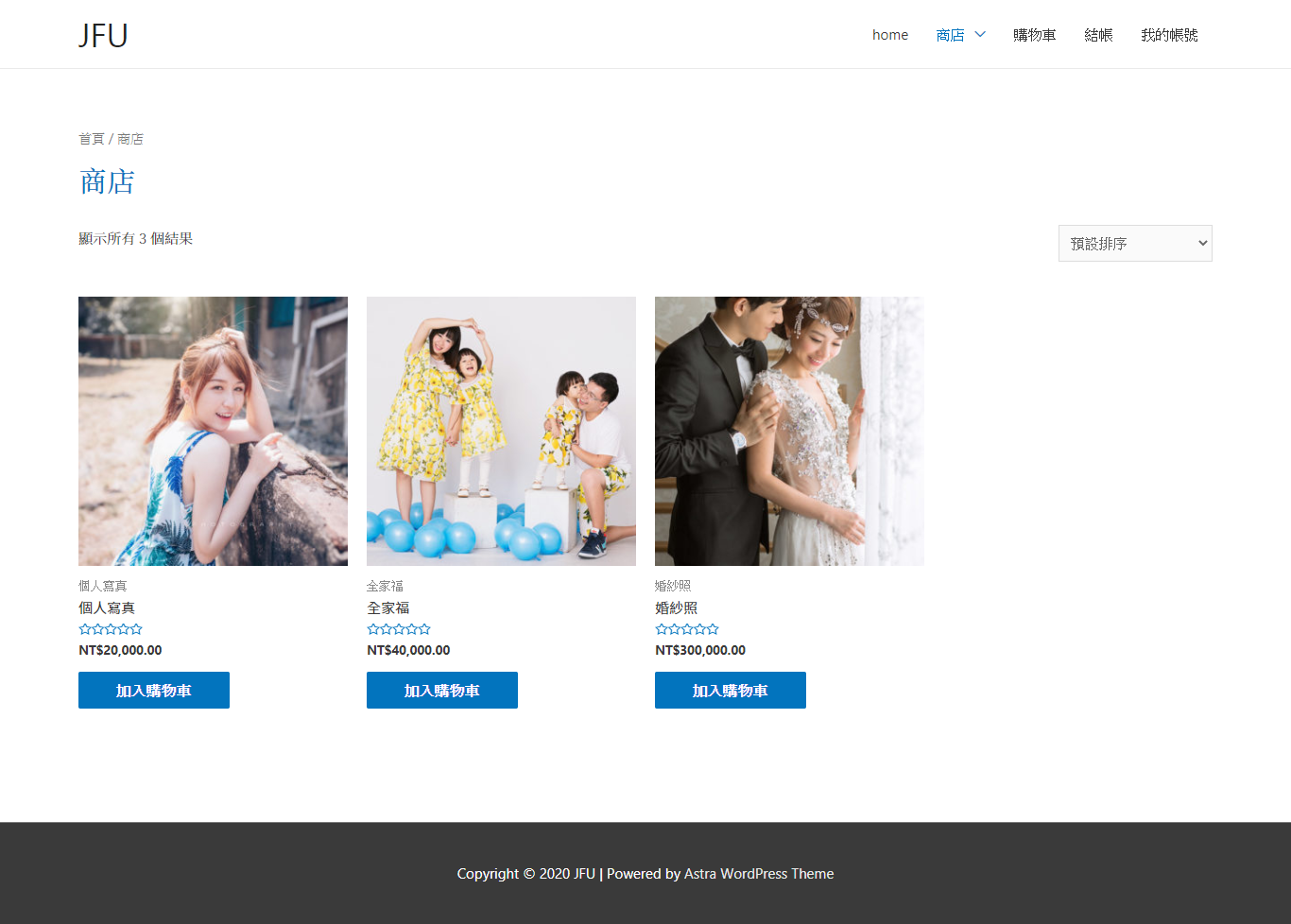Open the home menu item

pos(889,35)
